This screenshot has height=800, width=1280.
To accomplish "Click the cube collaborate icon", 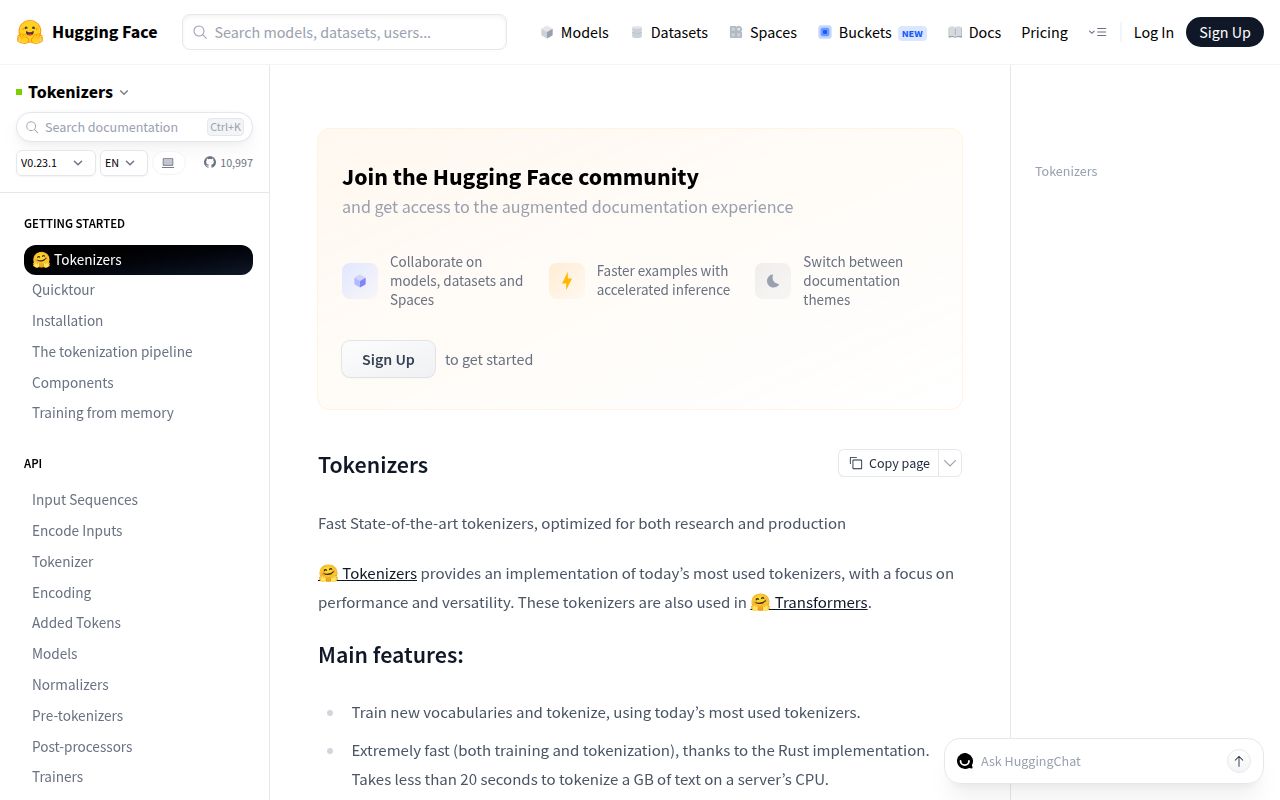I will 360,281.
